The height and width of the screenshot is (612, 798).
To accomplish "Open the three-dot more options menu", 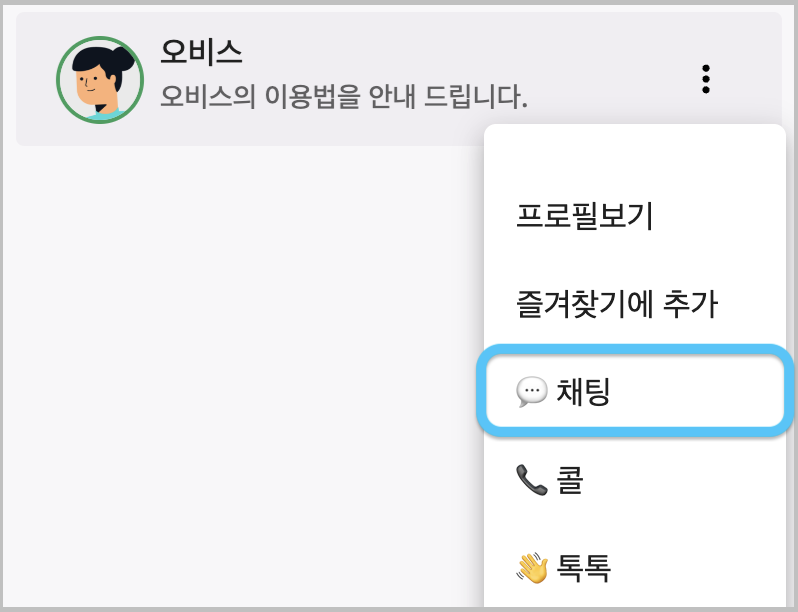I will coord(705,79).
